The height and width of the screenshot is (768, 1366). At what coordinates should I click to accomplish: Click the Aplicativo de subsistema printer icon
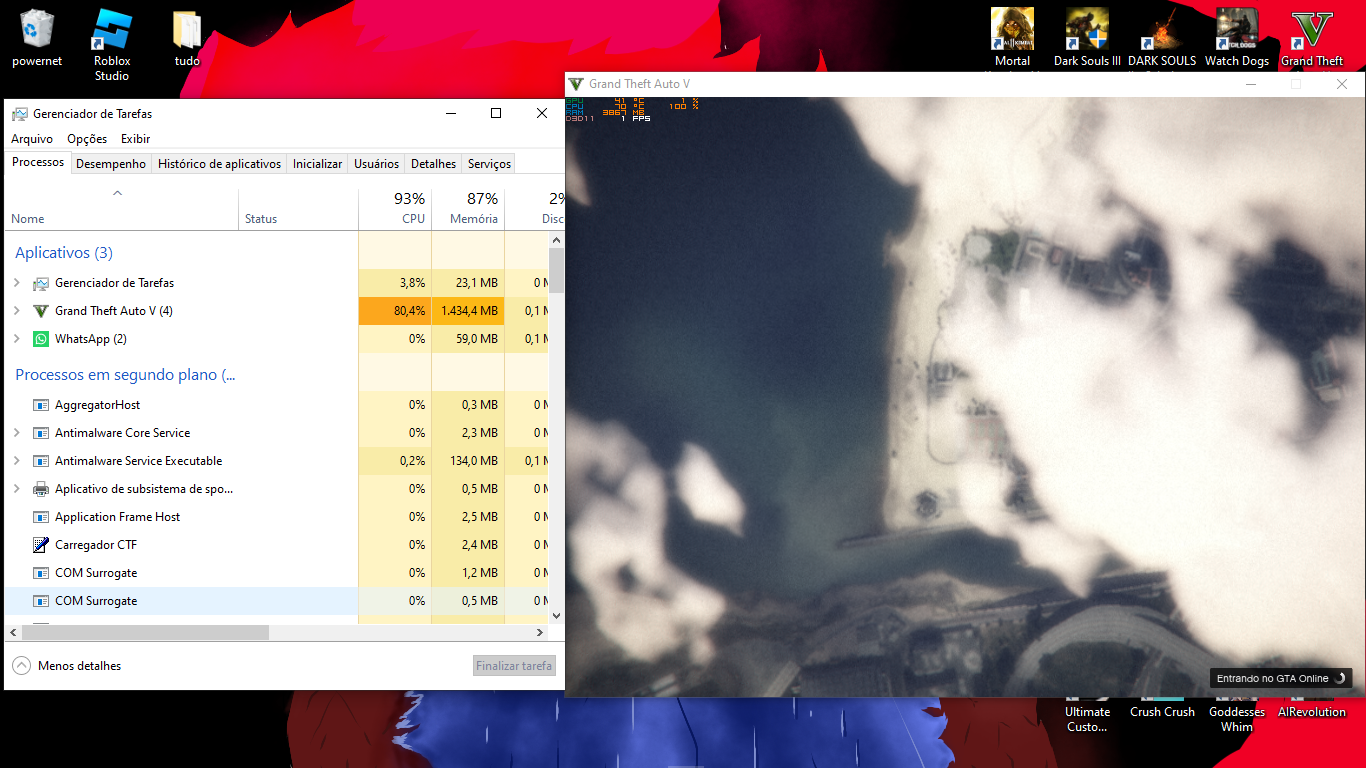pos(41,489)
